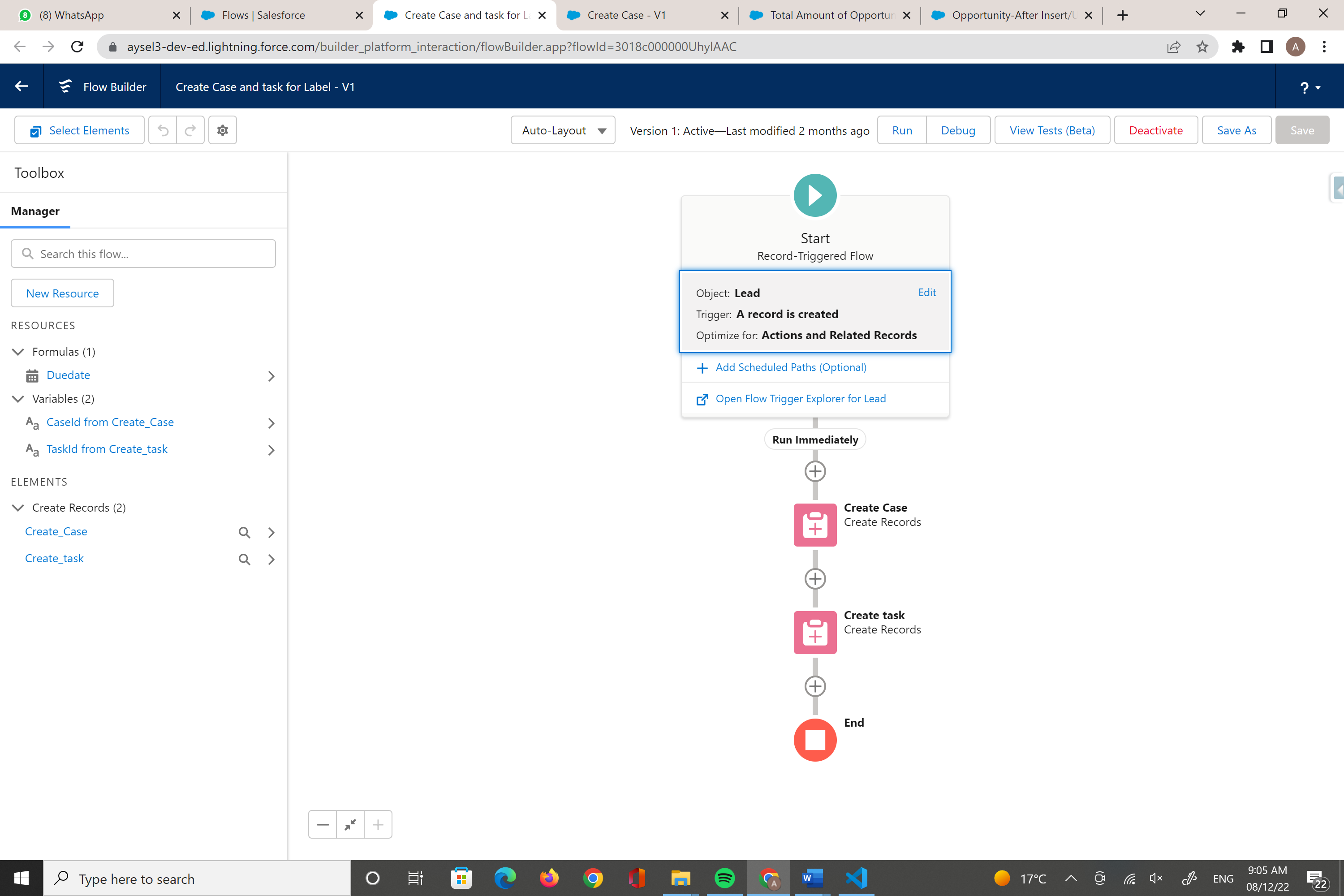1344x896 pixels.
Task: Click the back arrow in Flow Builder header
Action: click(21, 86)
